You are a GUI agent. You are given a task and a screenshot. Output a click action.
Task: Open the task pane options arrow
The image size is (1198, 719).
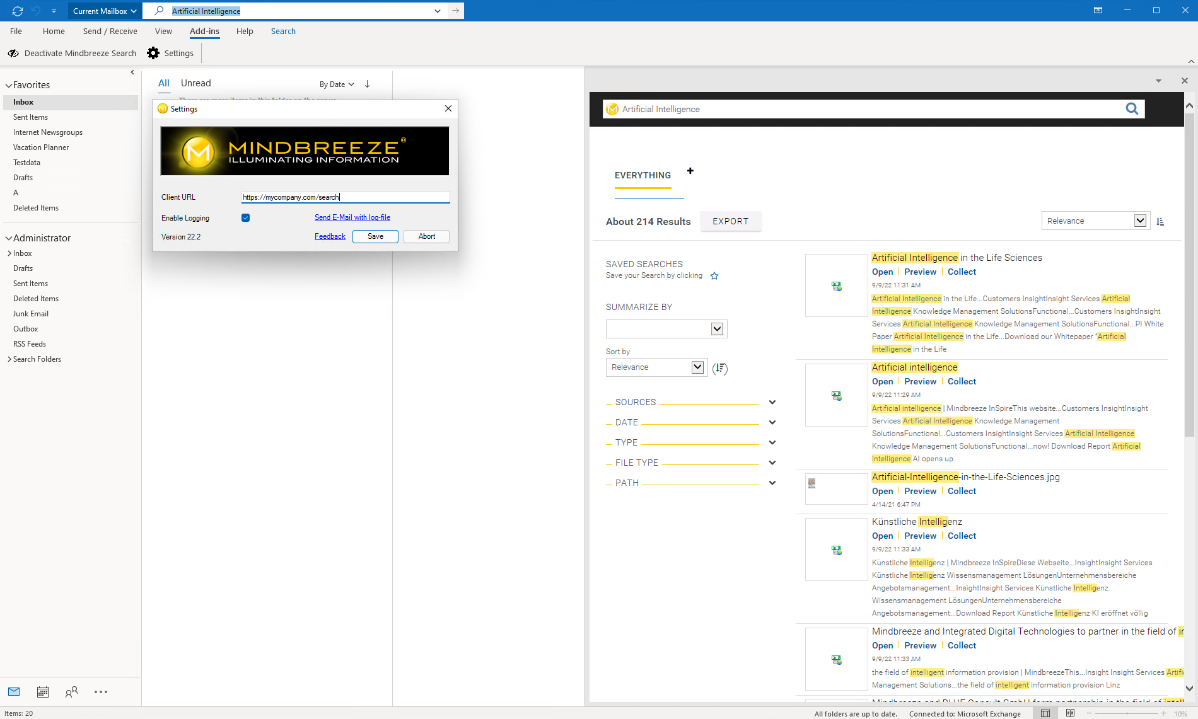point(1158,80)
